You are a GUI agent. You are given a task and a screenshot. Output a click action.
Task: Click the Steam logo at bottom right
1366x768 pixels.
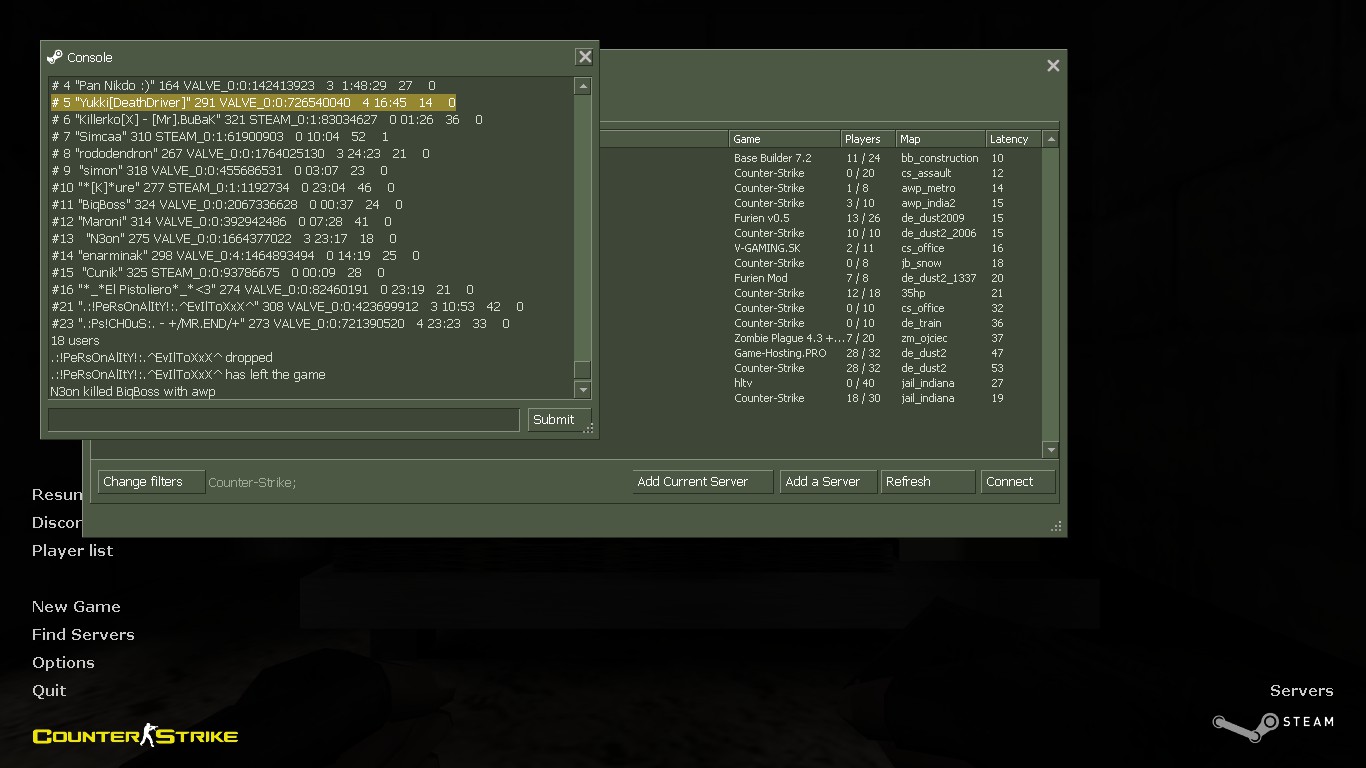(x=1273, y=726)
